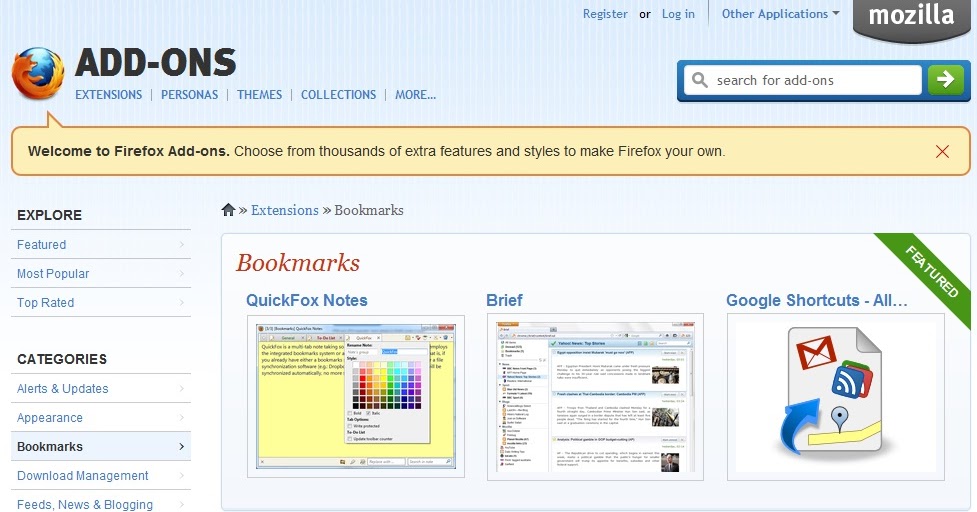Open the Other Applications dropdown
The width and height of the screenshot is (977, 512).
pyautogui.click(x=780, y=14)
